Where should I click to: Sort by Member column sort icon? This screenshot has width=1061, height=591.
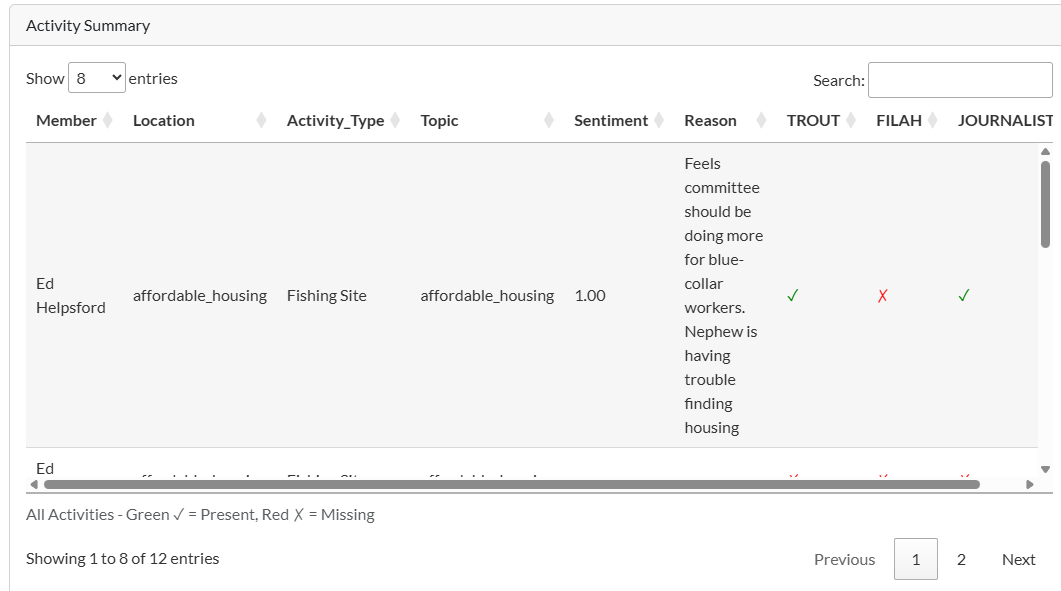coord(108,121)
